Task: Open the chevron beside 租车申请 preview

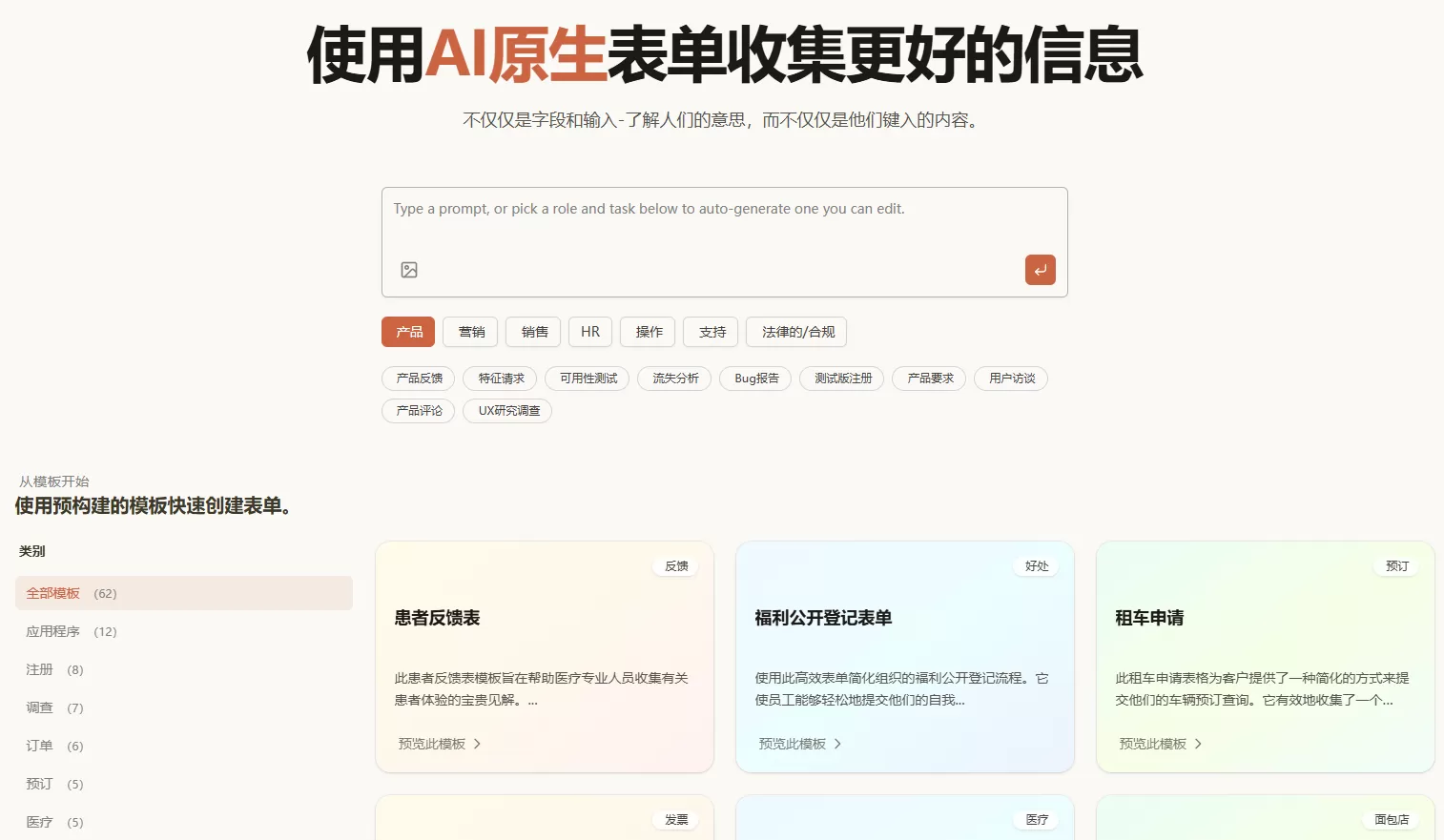Action: pos(1199,744)
